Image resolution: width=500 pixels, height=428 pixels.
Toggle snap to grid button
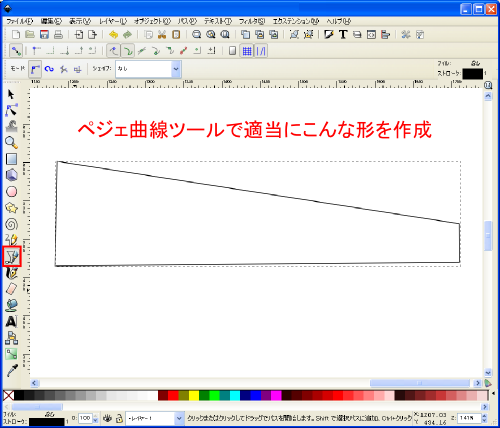pos(247,51)
